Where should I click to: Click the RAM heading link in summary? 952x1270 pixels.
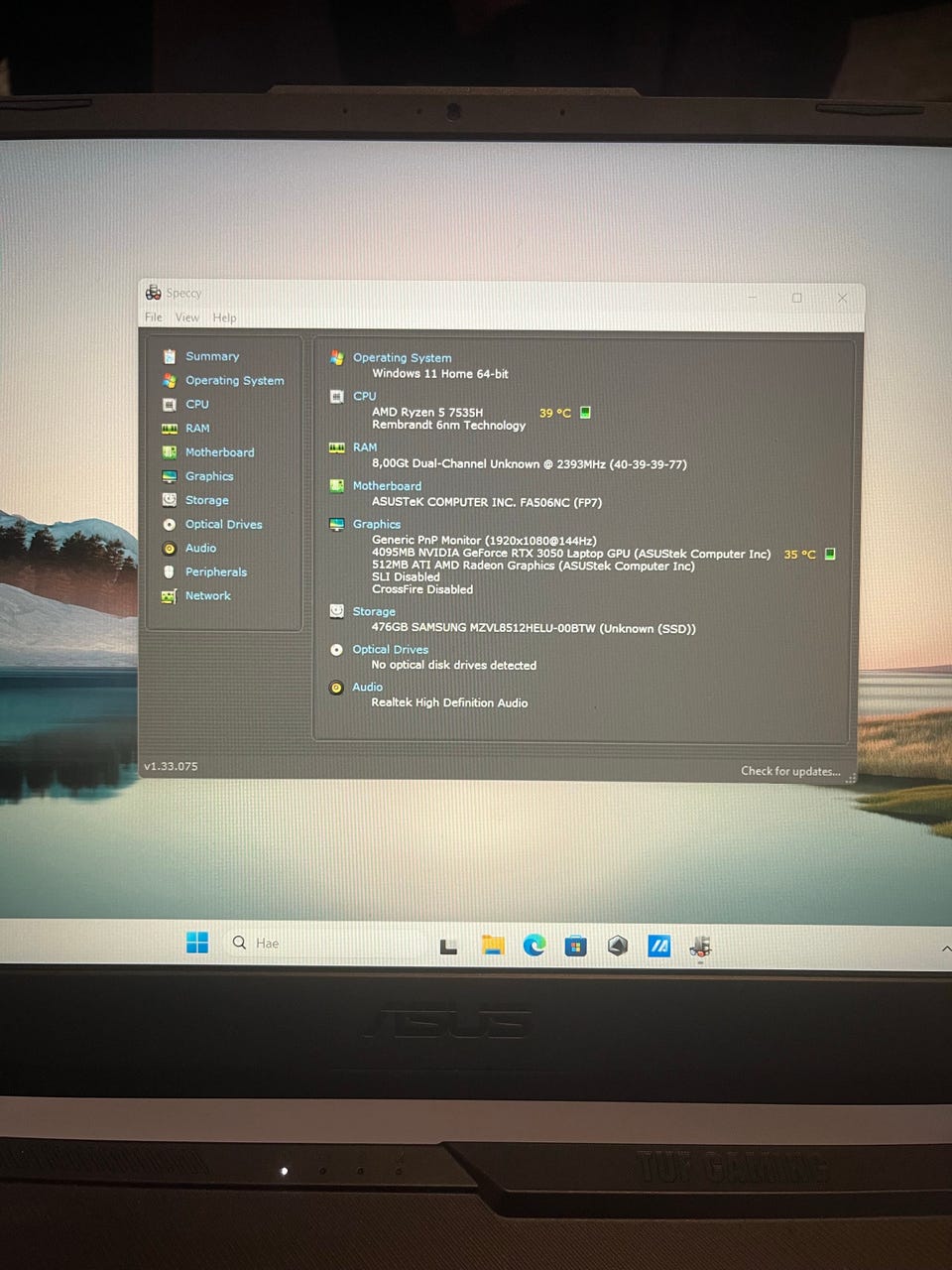click(365, 447)
